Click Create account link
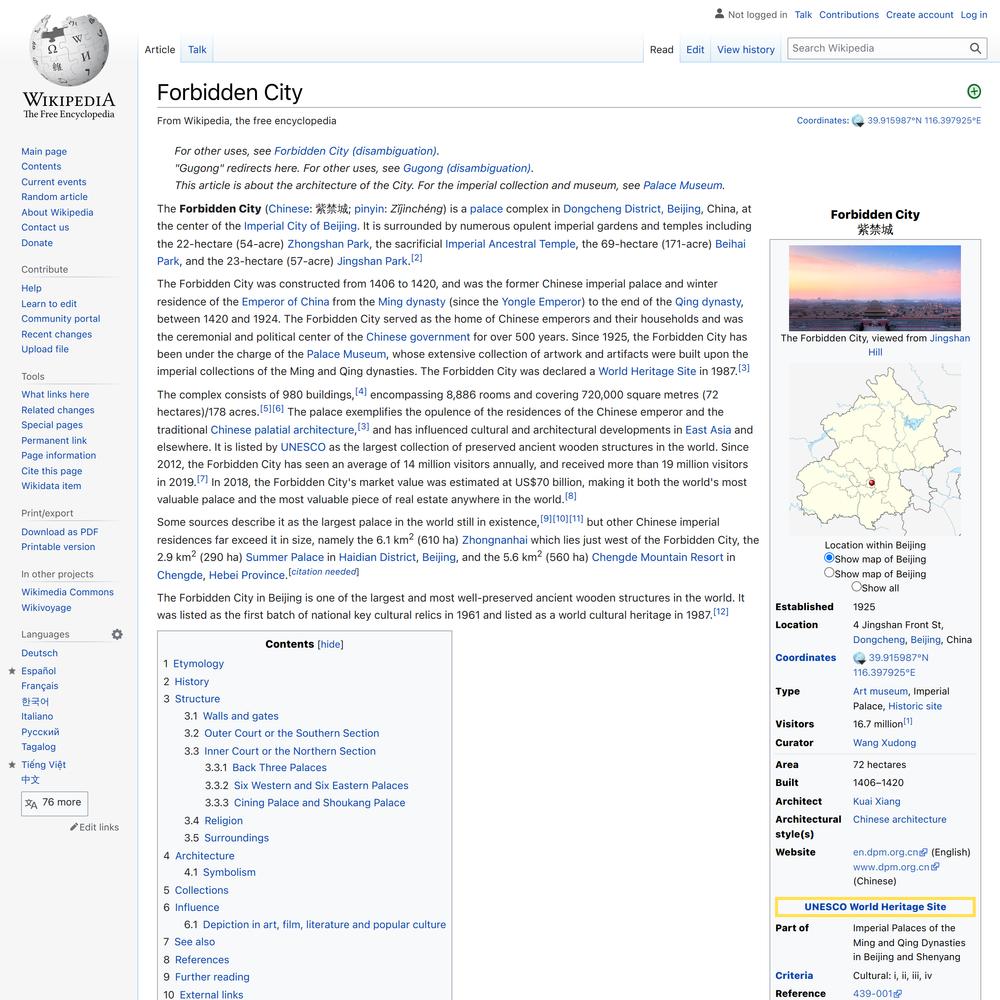Viewport: 1000px width, 1000px height. pos(920,15)
